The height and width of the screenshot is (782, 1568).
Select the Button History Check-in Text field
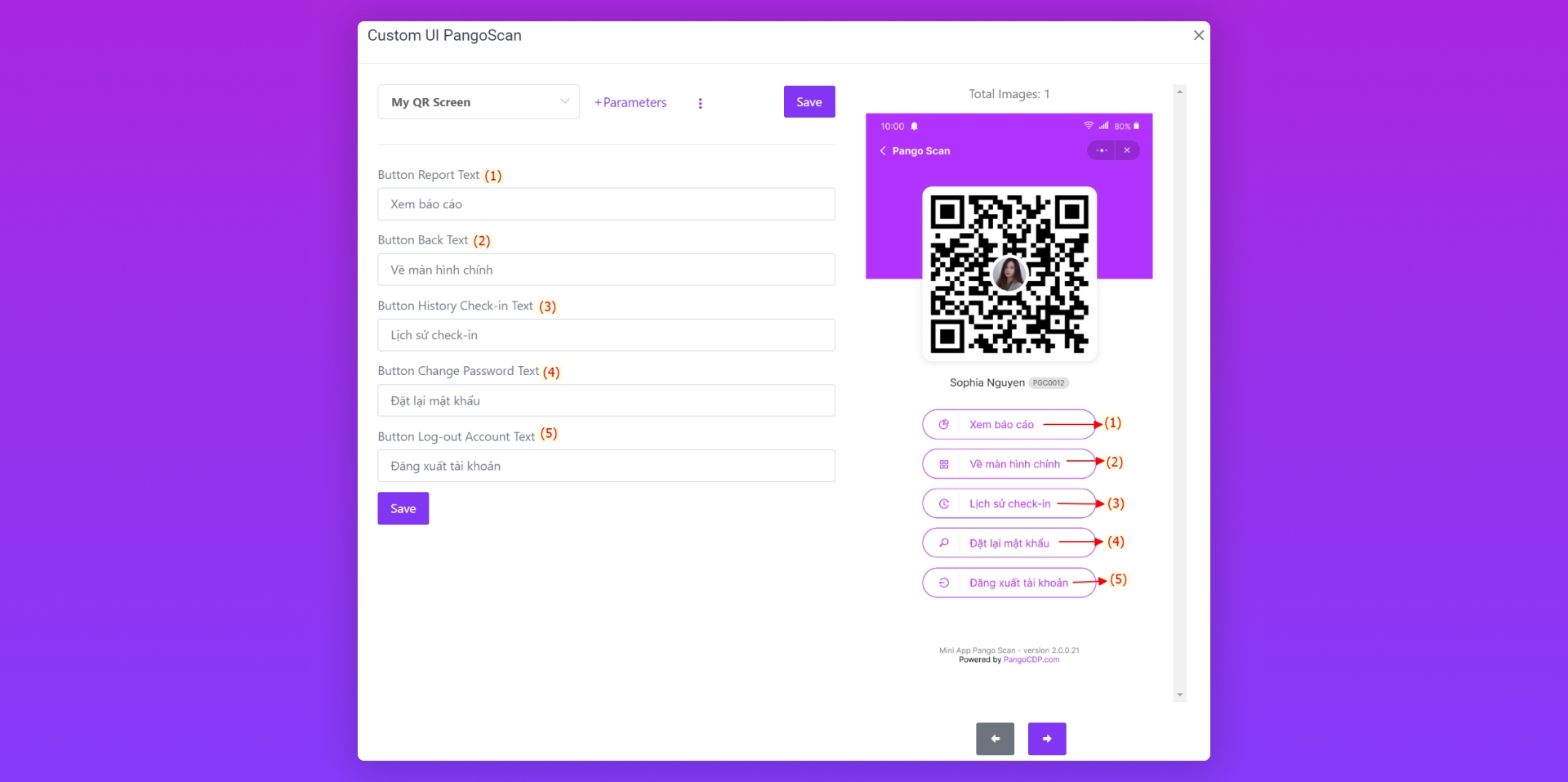pyautogui.click(x=606, y=335)
